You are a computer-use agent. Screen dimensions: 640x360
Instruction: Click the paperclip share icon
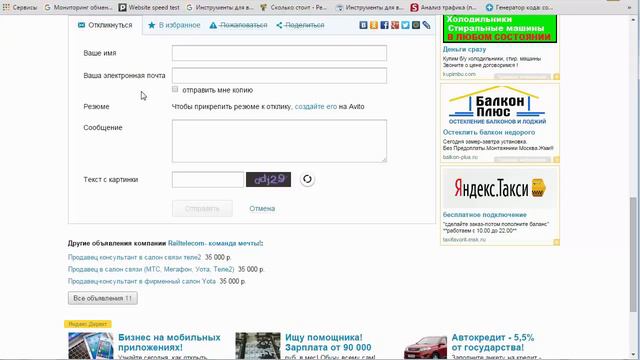[x=427, y=25]
